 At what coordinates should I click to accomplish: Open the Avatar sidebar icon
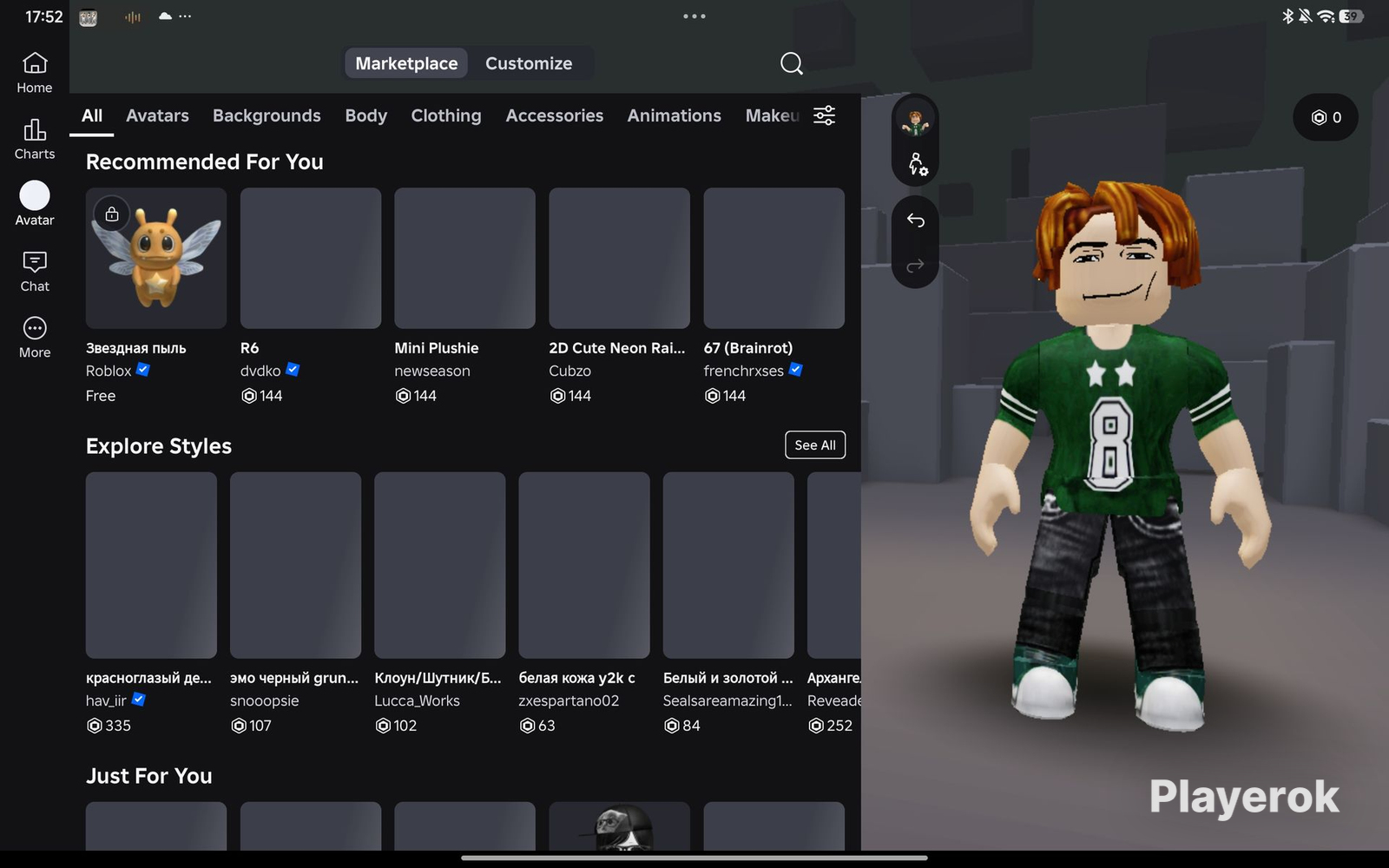click(x=35, y=205)
